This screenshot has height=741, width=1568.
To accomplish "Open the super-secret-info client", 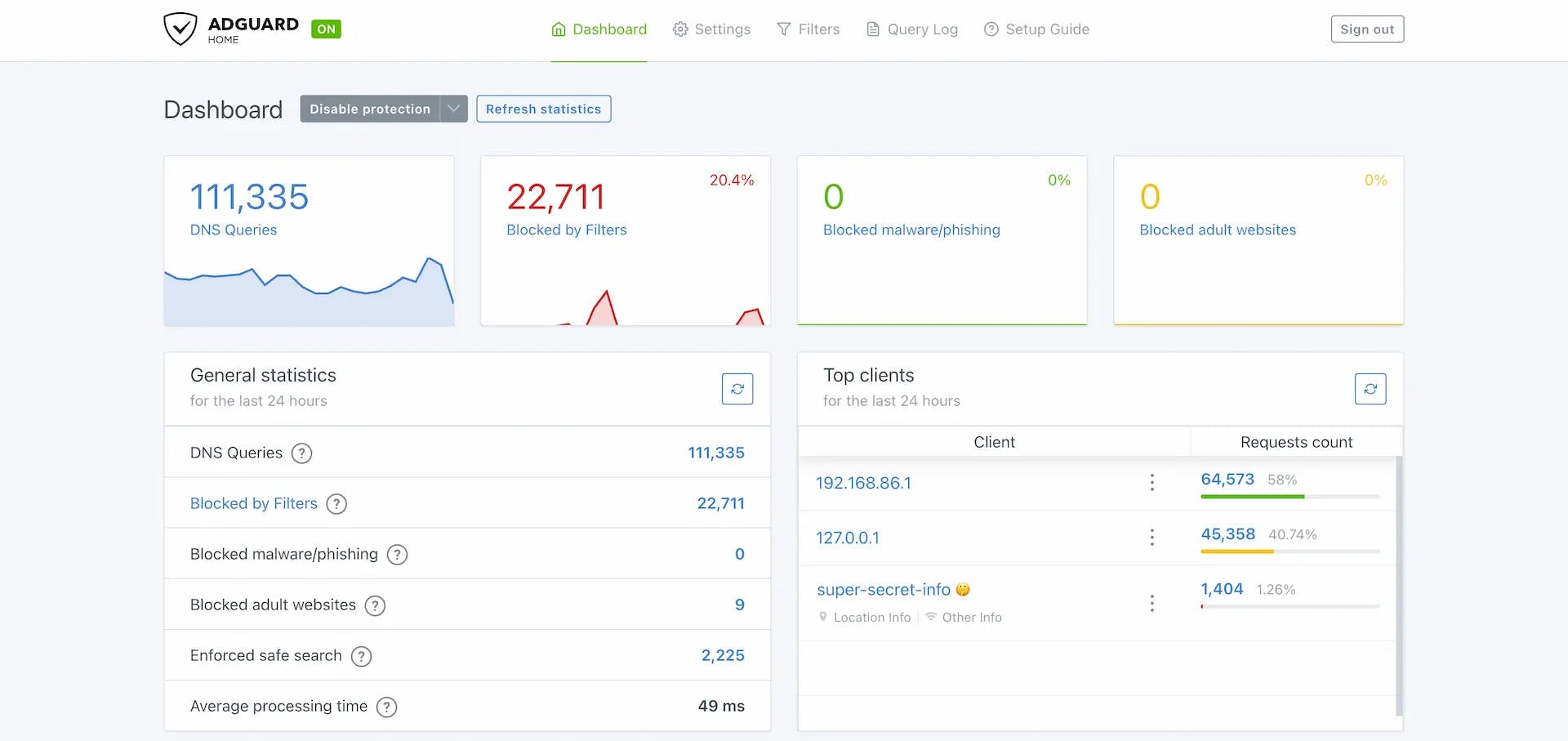I will pos(884,590).
